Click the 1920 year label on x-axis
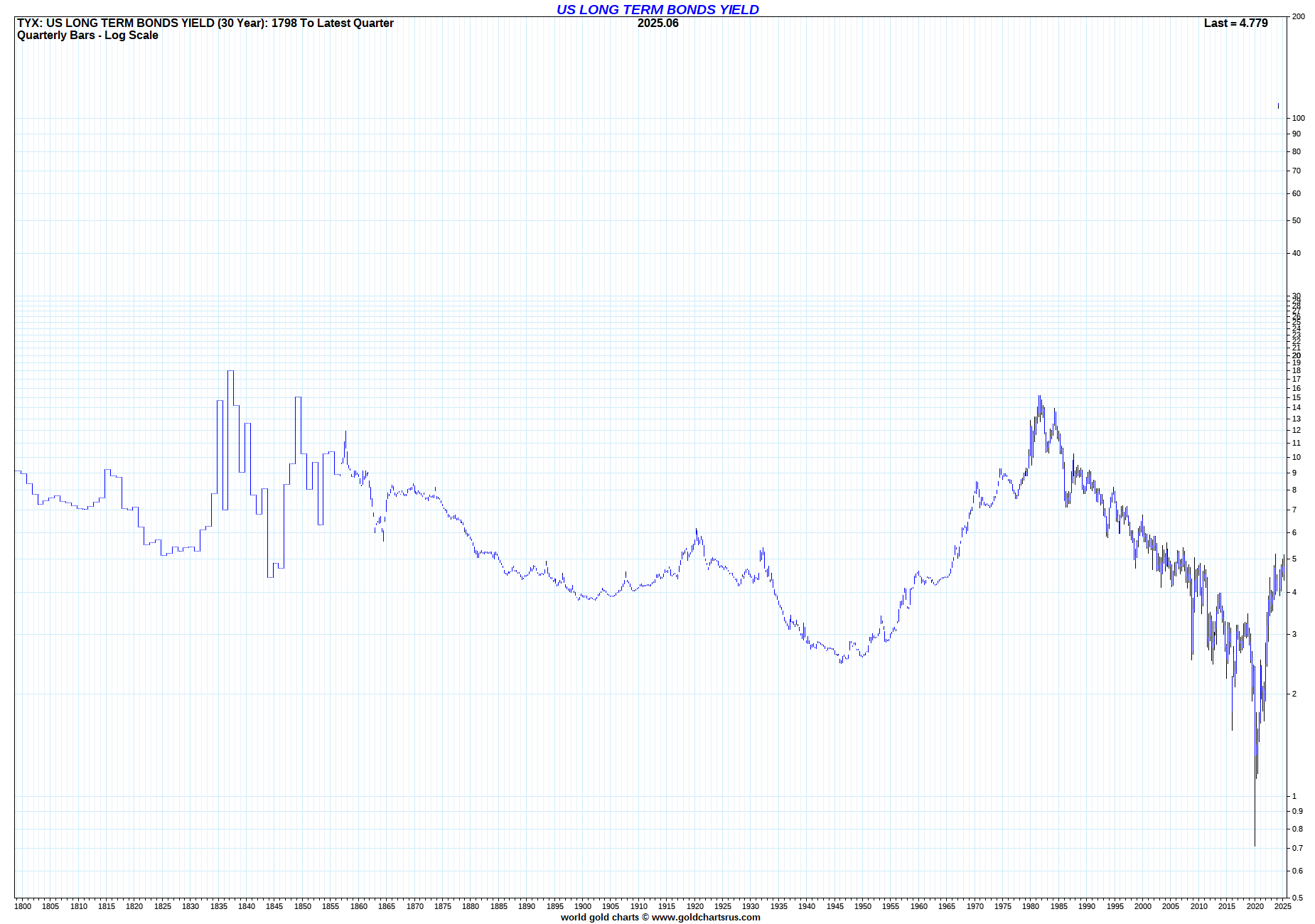Viewport: 1315px width, 924px height. coord(695,906)
